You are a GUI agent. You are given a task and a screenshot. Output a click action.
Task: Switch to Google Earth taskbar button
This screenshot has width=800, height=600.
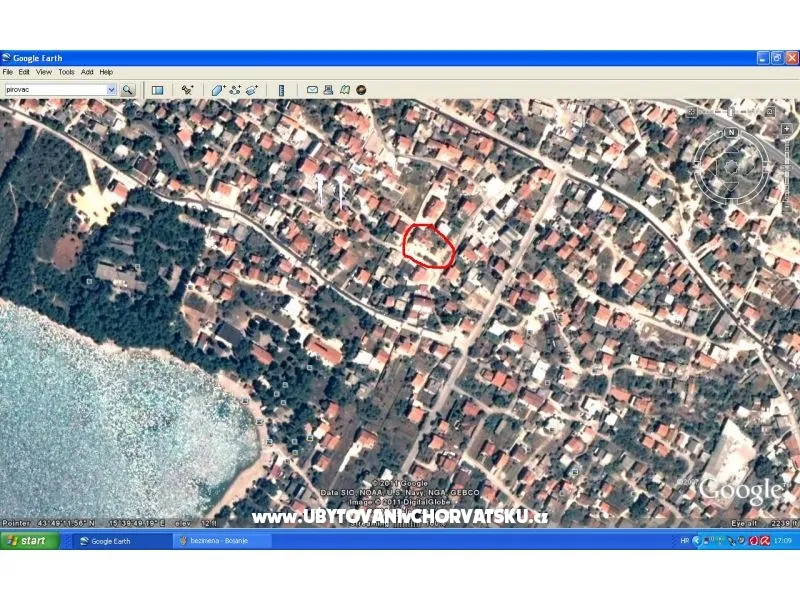122,541
